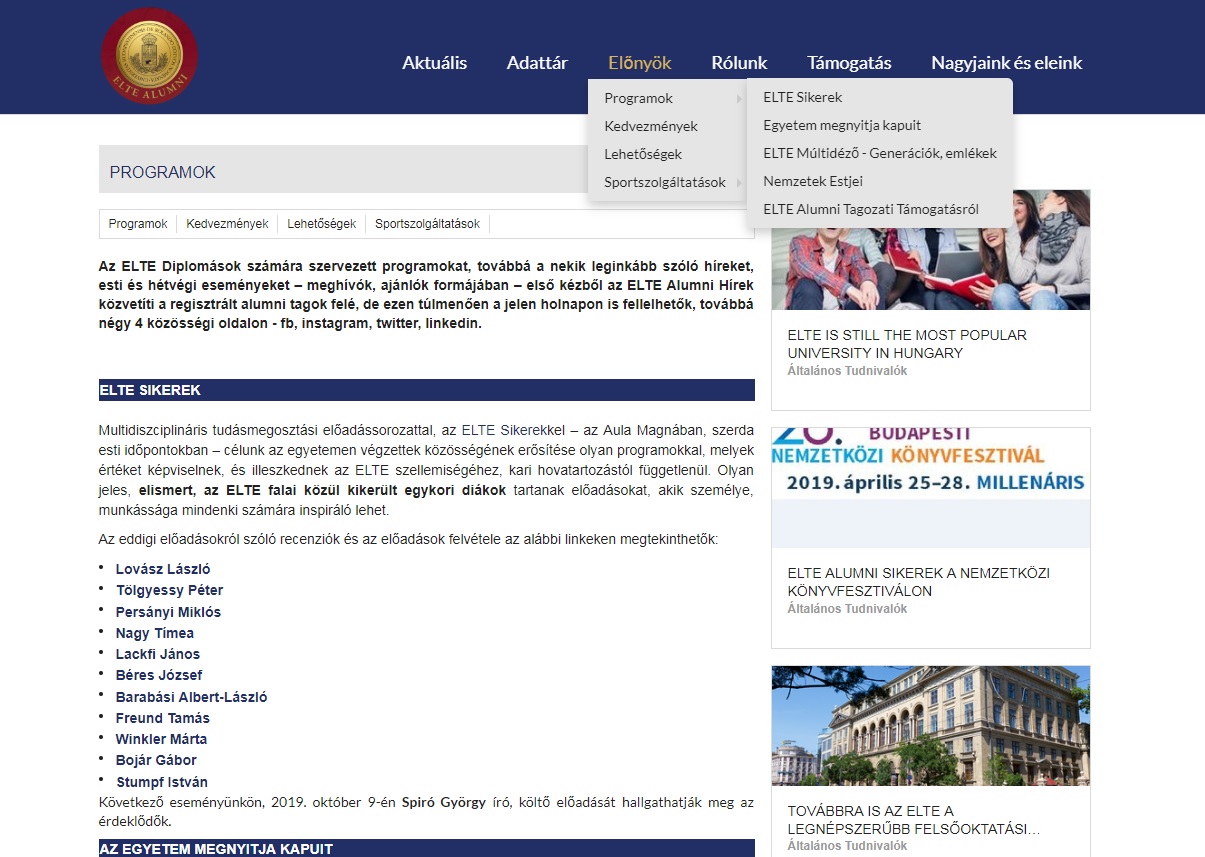Viewport: 1205px width, 857px height.
Task: Switch to the Lehetőségek sub-tab
Action: [x=322, y=224]
